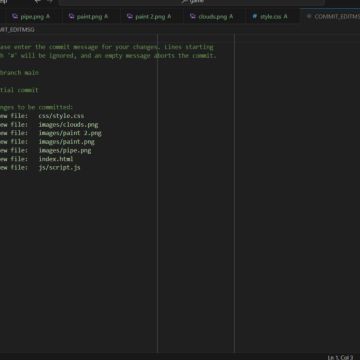Click the 'branch main' comment line
The width and height of the screenshot is (360, 360).
click(19, 73)
